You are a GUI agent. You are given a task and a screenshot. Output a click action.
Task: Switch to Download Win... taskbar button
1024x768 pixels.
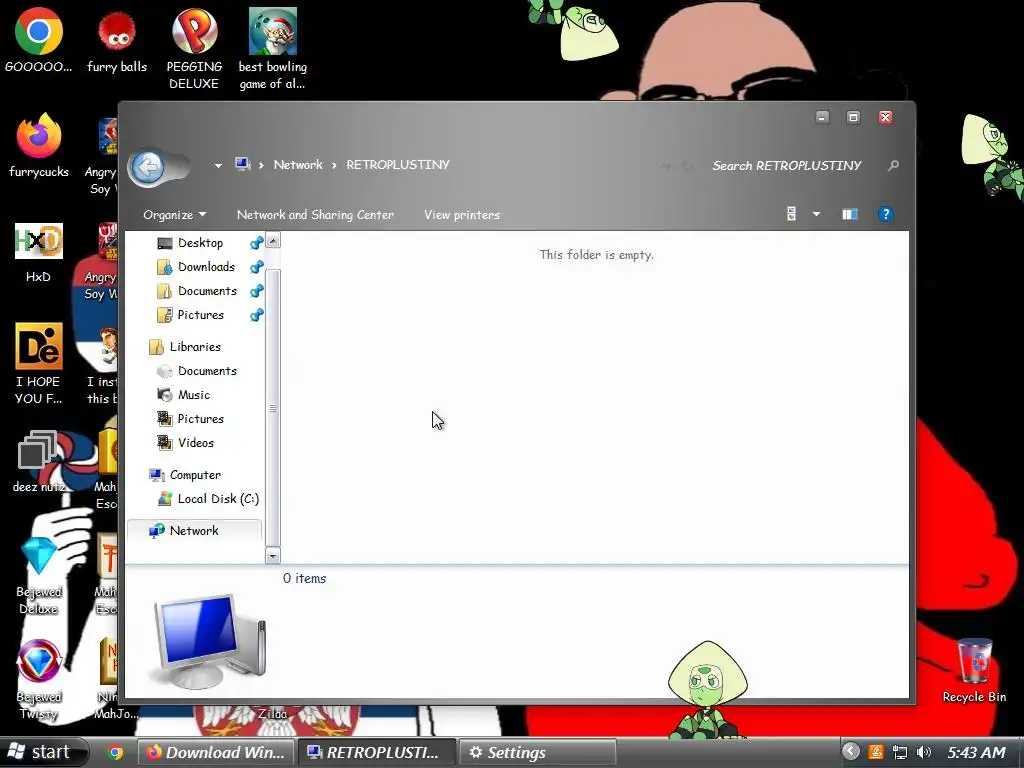(216, 752)
